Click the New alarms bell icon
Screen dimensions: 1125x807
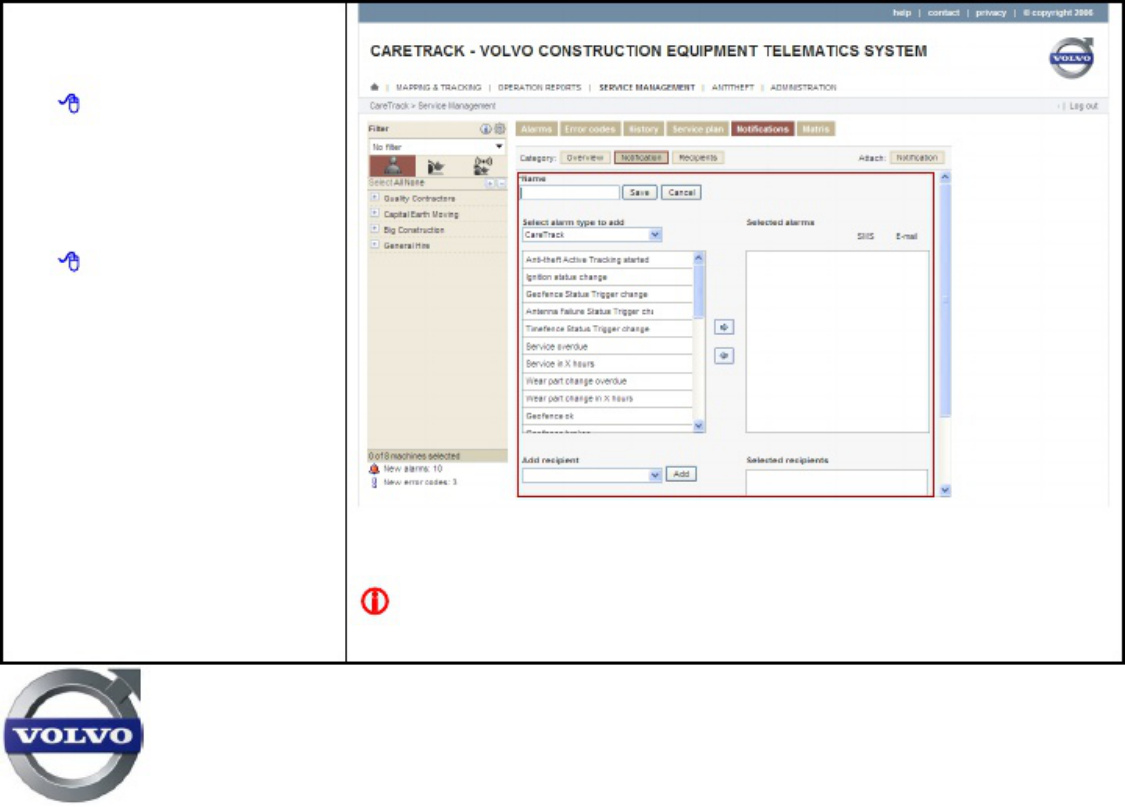click(x=374, y=468)
